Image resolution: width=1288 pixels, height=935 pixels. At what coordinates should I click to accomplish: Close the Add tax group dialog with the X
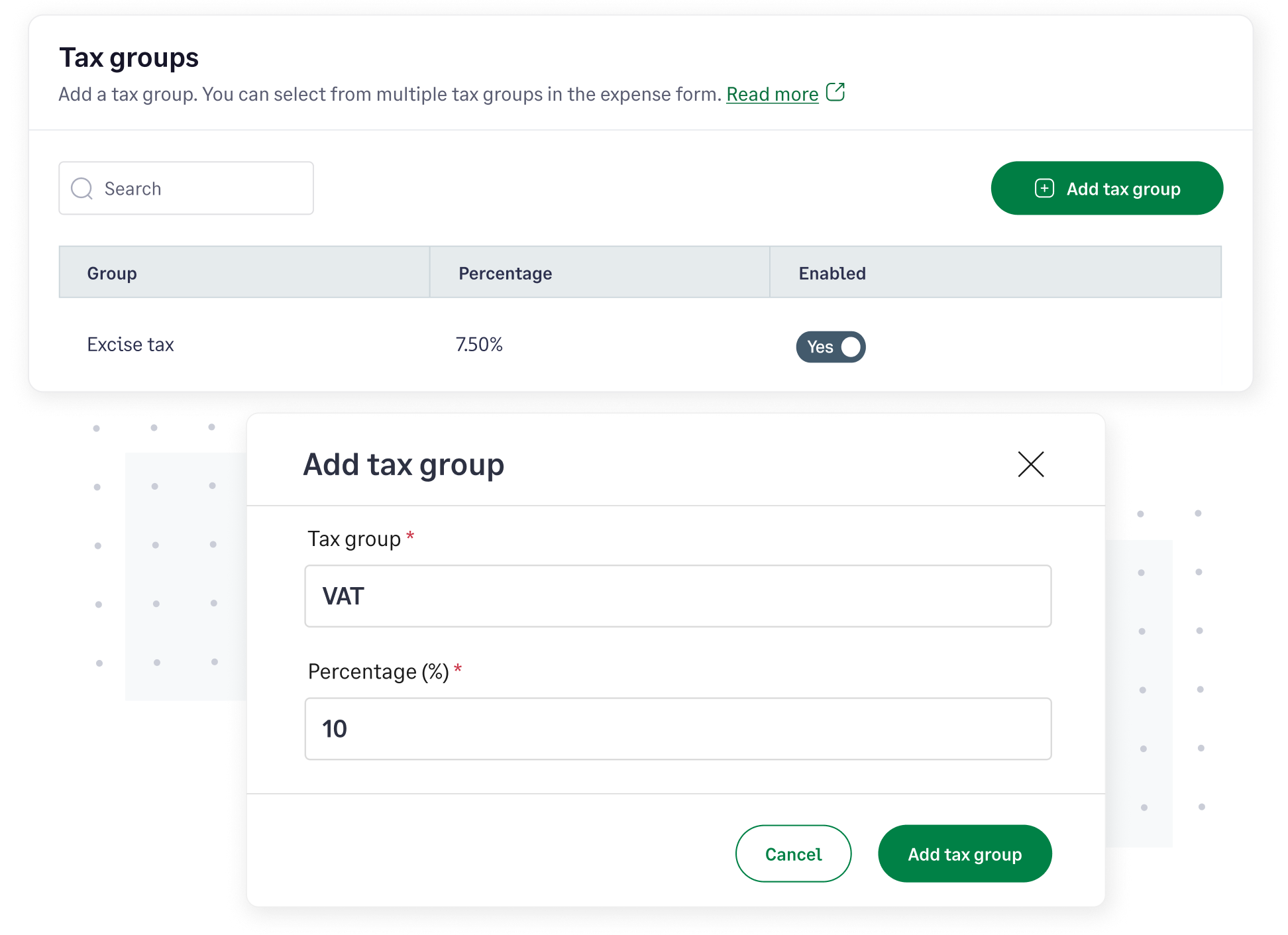point(1031,465)
